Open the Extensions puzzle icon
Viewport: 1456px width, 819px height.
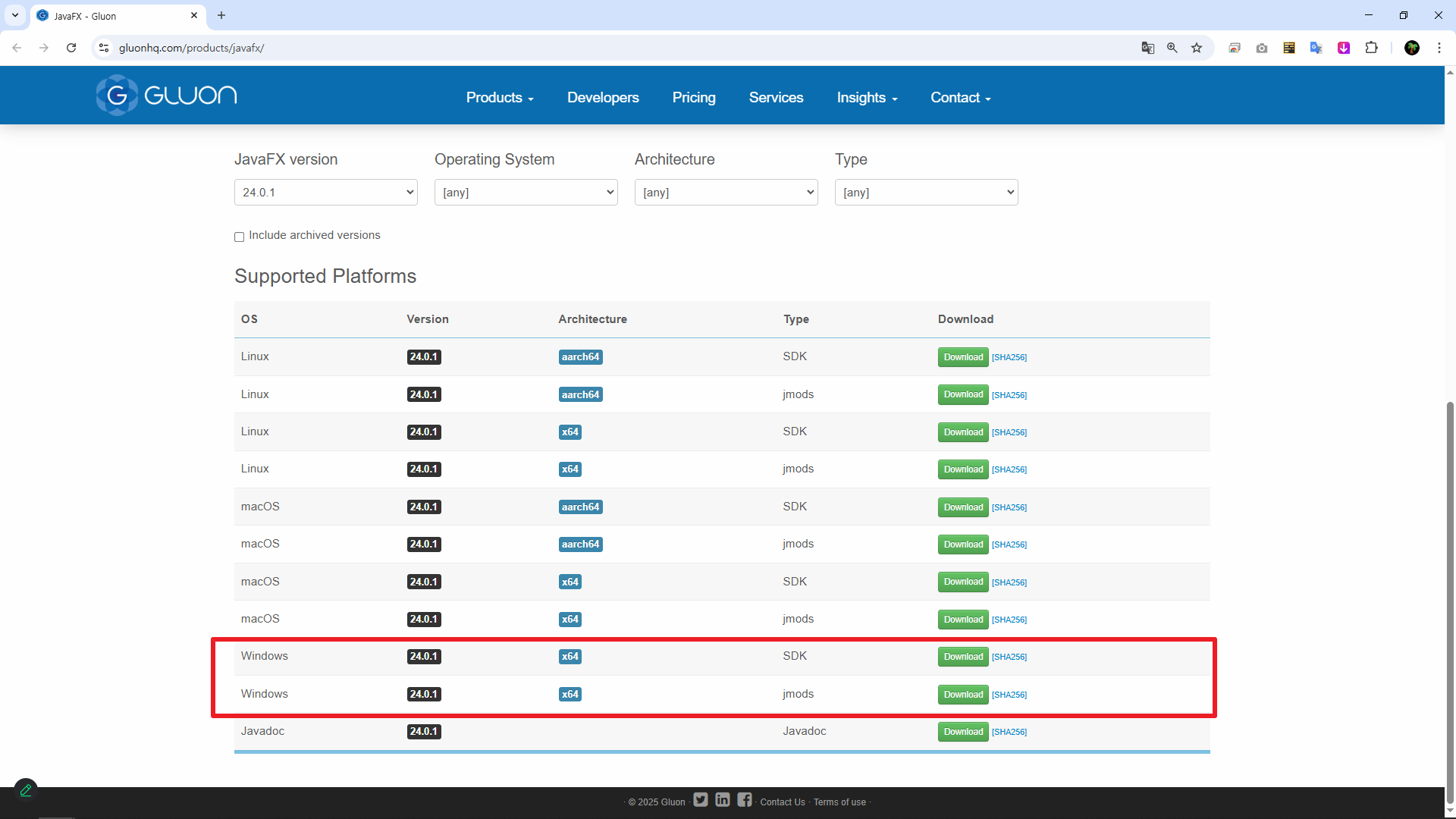click(1371, 48)
